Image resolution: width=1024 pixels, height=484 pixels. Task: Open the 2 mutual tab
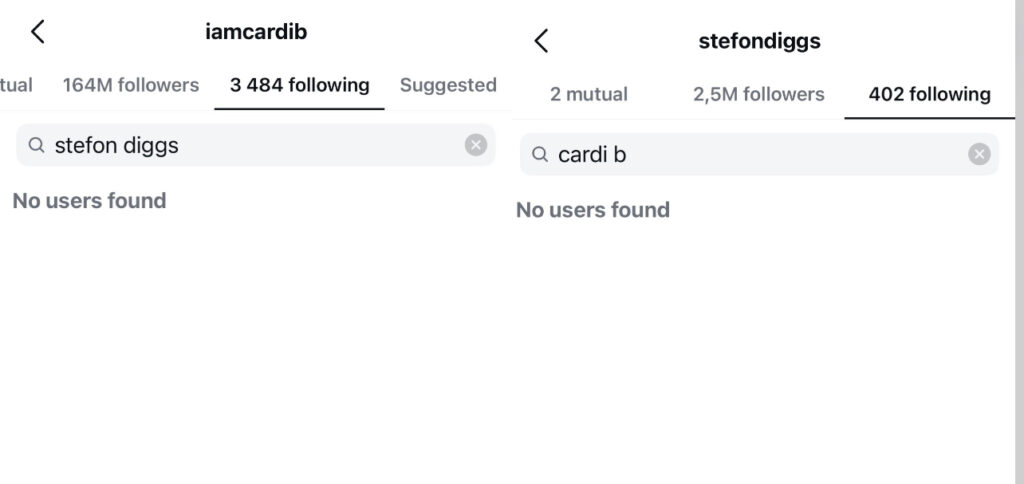[x=589, y=95]
